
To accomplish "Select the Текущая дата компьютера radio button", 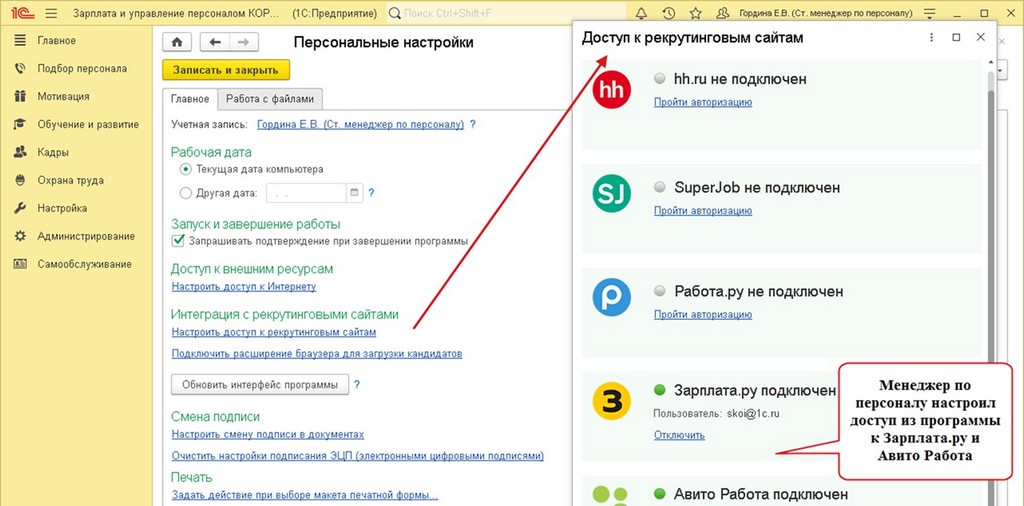I will point(185,169).
